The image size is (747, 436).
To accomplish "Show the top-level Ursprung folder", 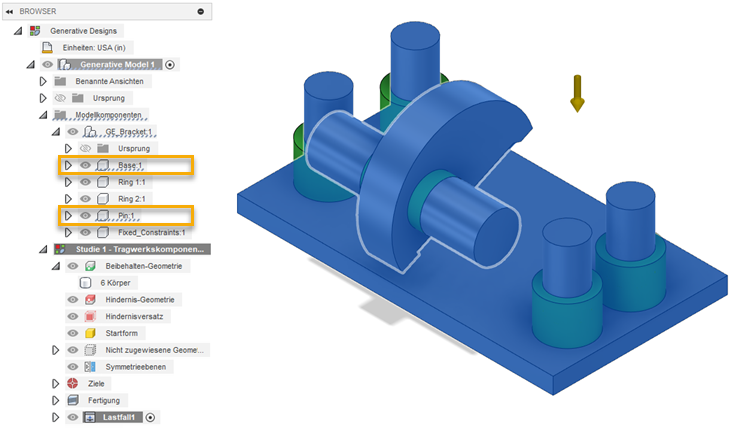I will click(x=60, y=98).
